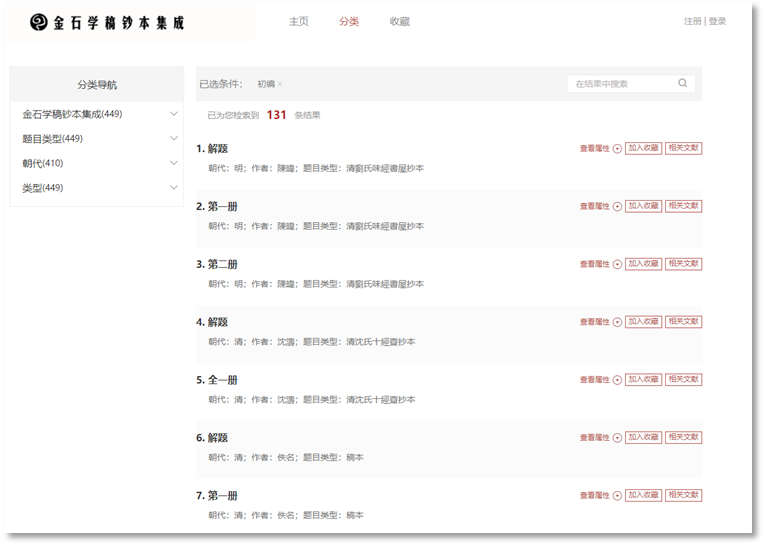Viewport: 764px width, 543px height.
Task: Switch to the 收藏 navigation tab
Action: point(400,22)
